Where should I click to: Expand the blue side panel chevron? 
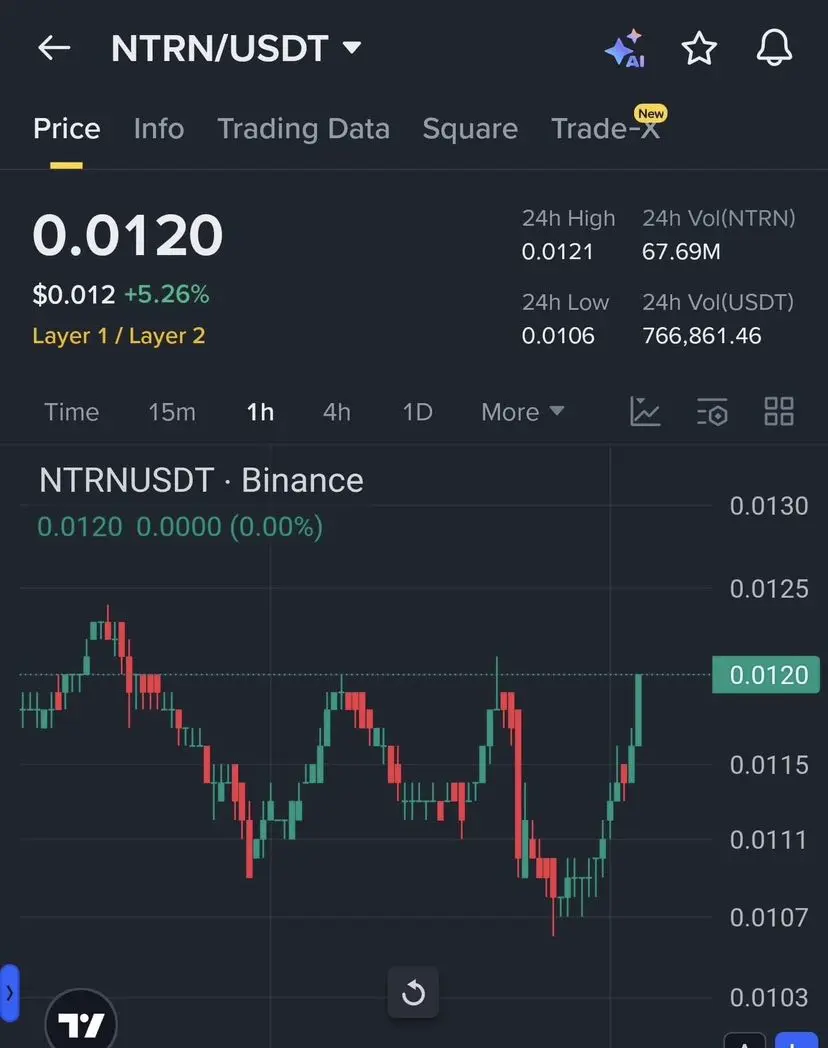tap(9, 993)
